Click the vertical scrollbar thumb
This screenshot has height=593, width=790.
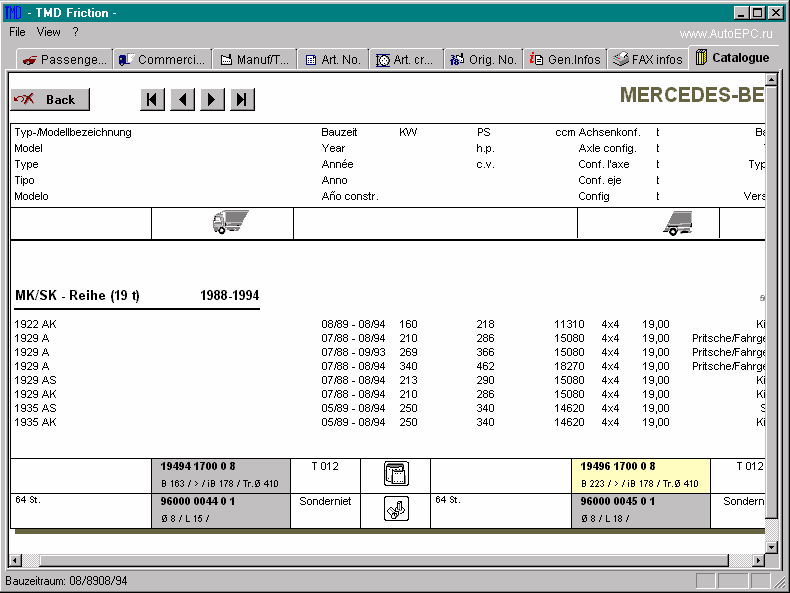[771, 301]
